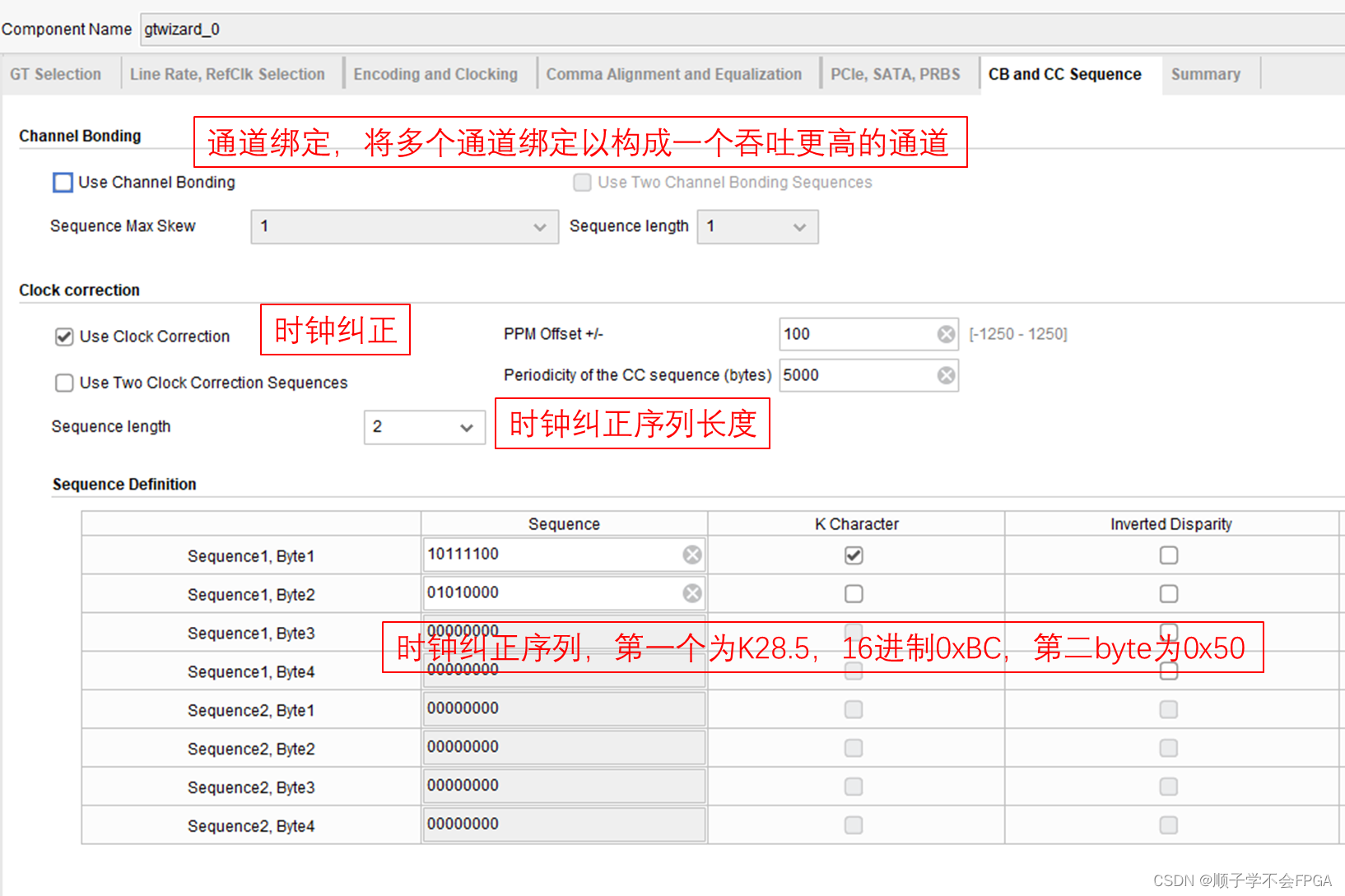Clear the Periodicity of CC sequence field
Screen dimensions: 1345x896
[947, 375]
